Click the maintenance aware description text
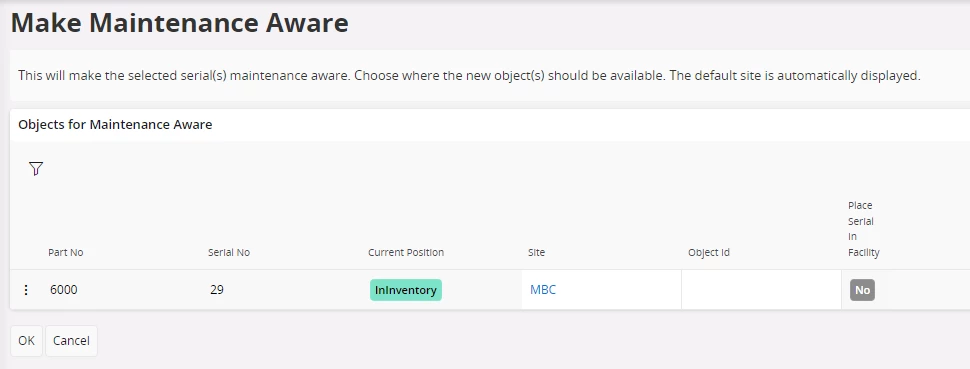 470,76
